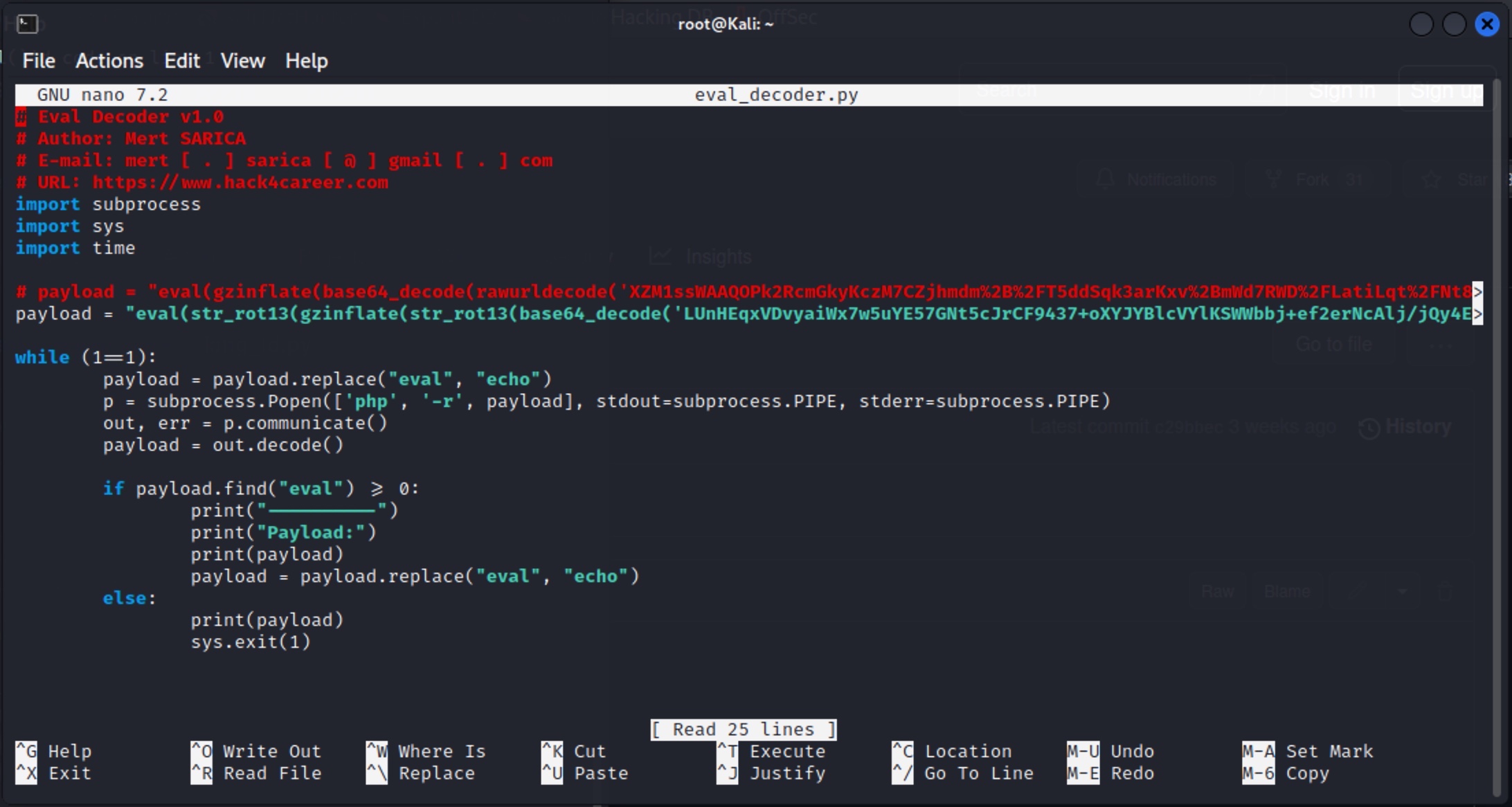Open the Actions menu
The height and width of the screenshot is (807, 1512).
point(109,61)
